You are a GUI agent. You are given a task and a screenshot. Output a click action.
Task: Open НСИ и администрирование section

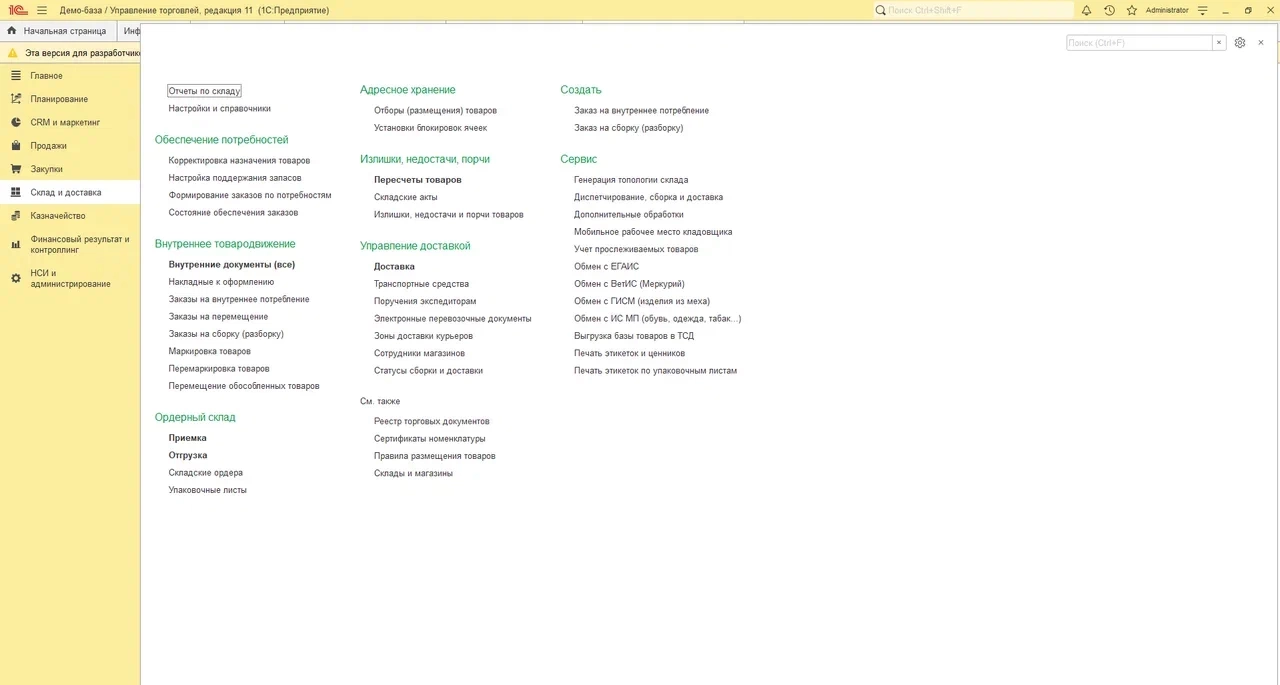[x=70, y=278]
